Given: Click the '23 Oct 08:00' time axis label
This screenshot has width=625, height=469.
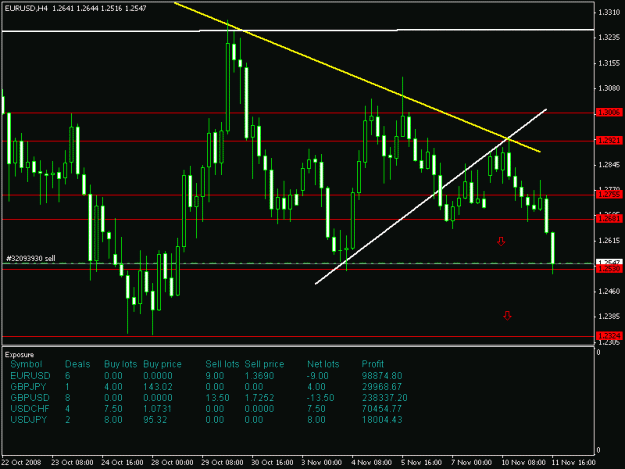Looking at the screenshot, I should [x=73, y=462].
